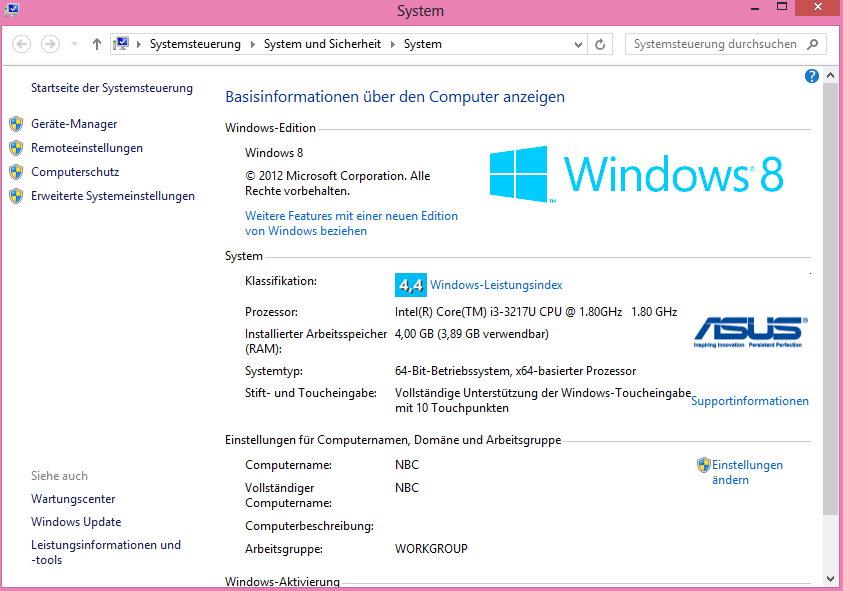Viewport: 843px width, 591px height.
Task: Open Startseite der Systemsteuerung
Action: 112,88
